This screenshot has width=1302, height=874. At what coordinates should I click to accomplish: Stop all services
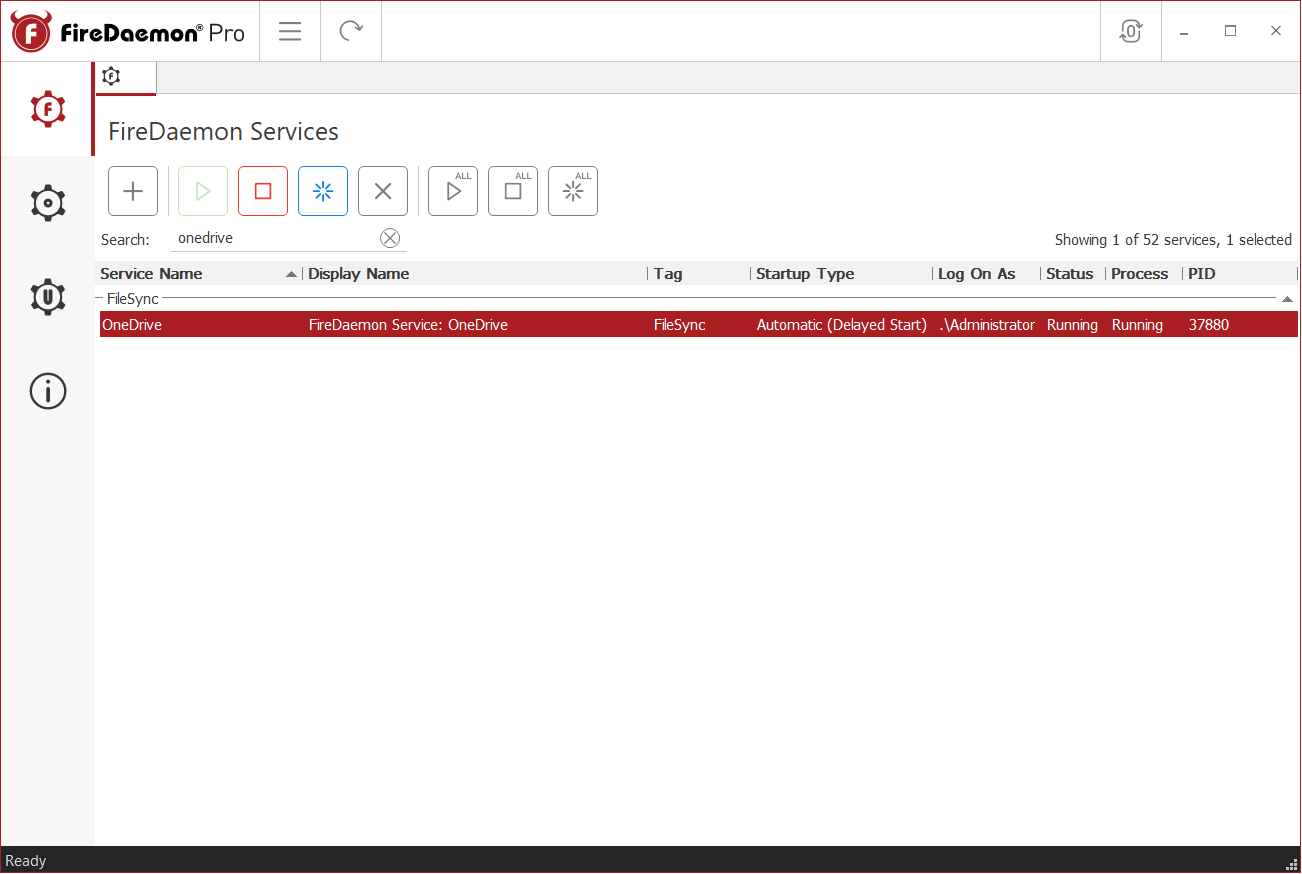513,191
